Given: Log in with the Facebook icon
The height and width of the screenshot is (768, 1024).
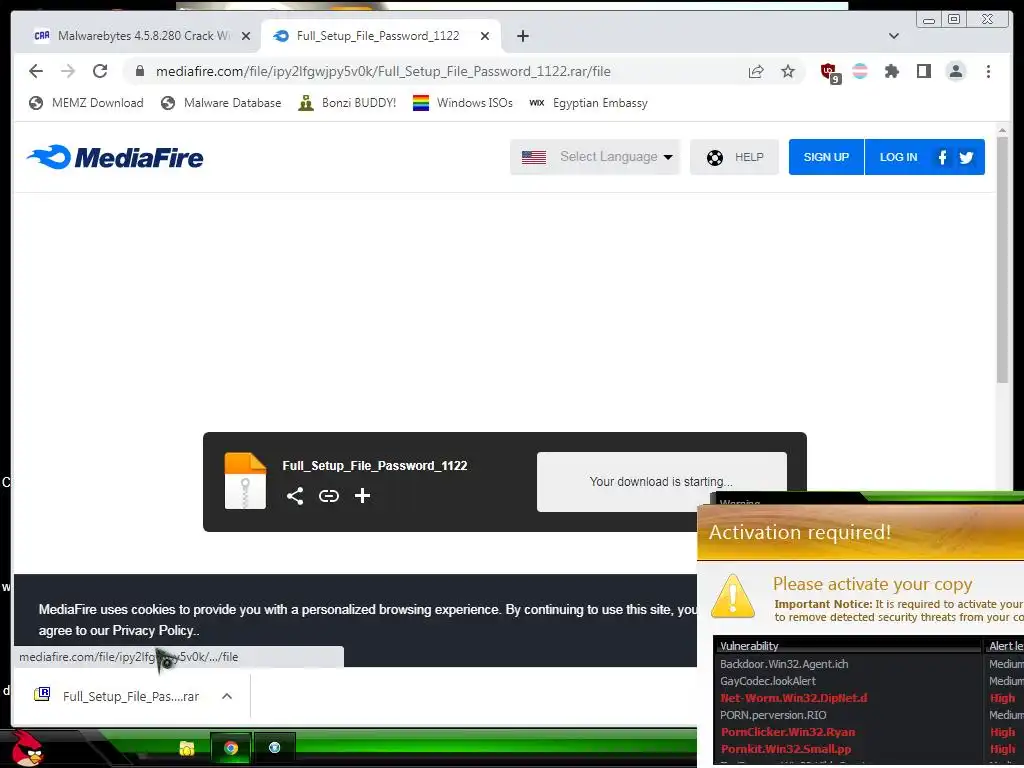Looking at the screenshot, I should pos(942,157).
